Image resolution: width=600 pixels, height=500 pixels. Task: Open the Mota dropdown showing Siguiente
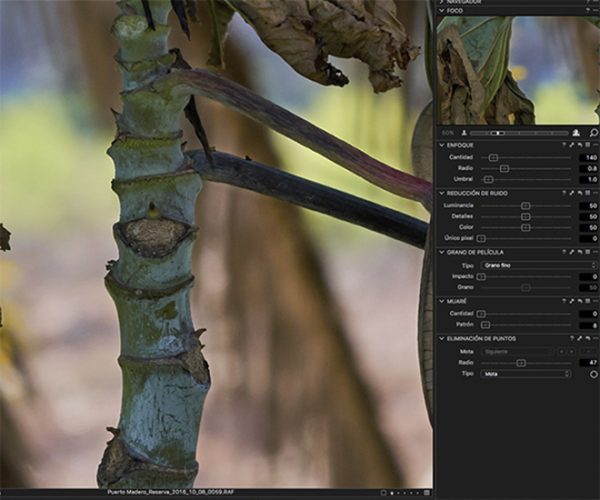pyautogui.click(x=517, y=352)
